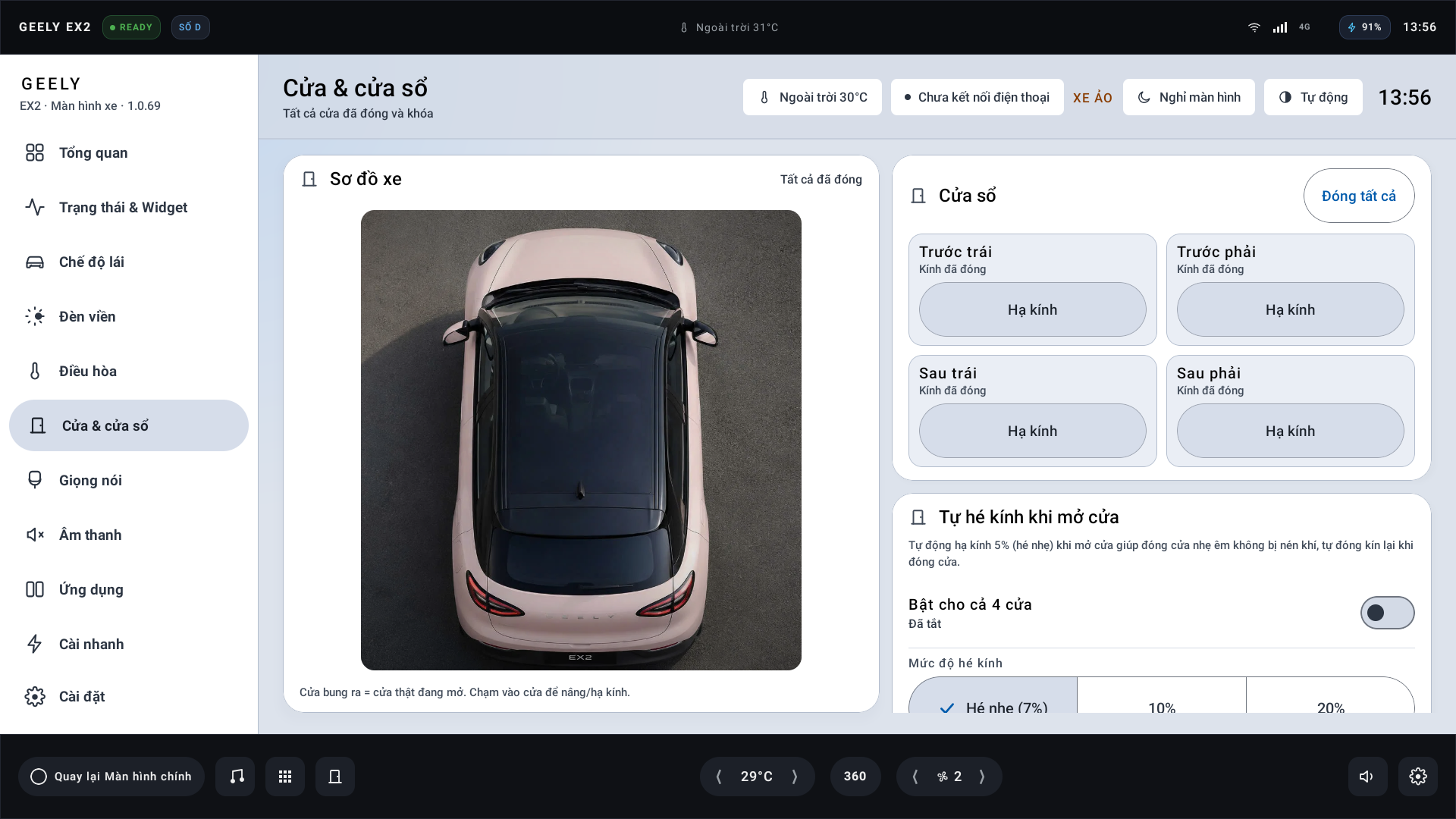Open the volume speaker icon in bottom bar
The height and width of the screenshot is (819, 1456).
pyautogui.click(x=1367, y=776)
